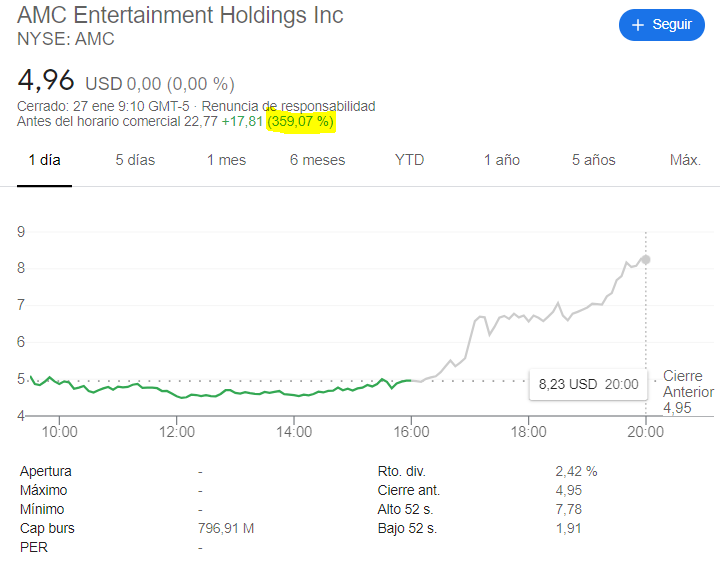Click the 7,78 52-week high value

coord(568,509)
